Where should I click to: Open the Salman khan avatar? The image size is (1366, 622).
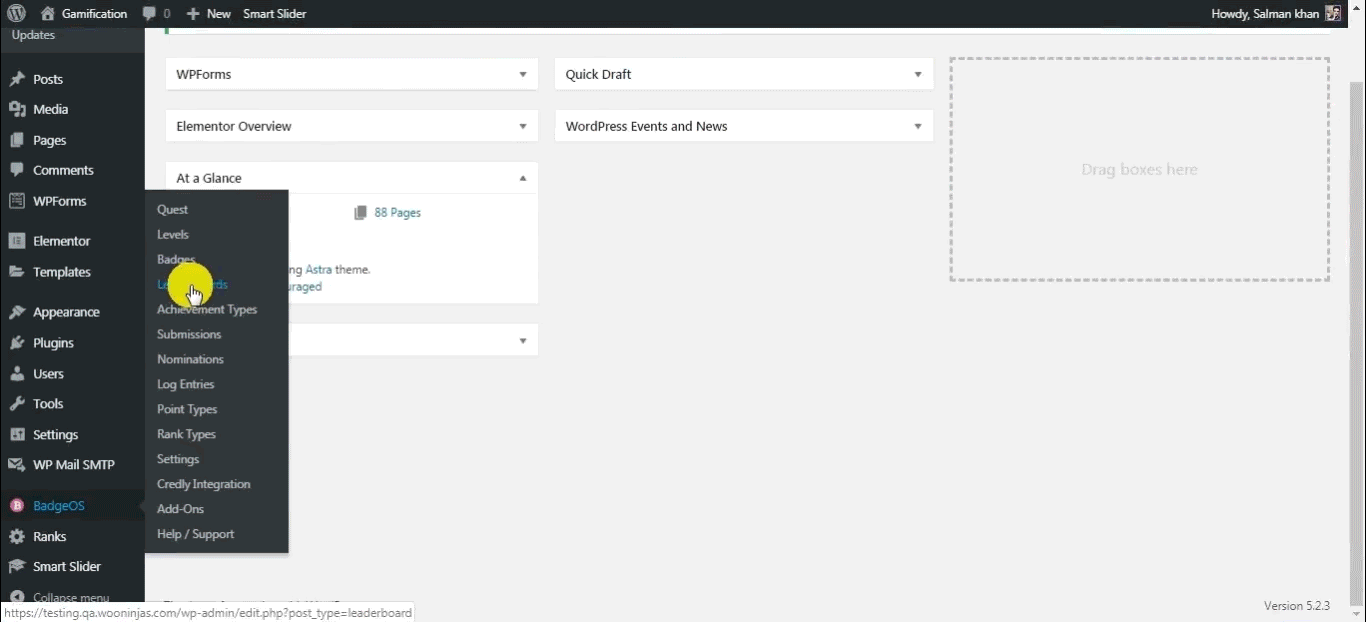click(x=1333, y=13)
